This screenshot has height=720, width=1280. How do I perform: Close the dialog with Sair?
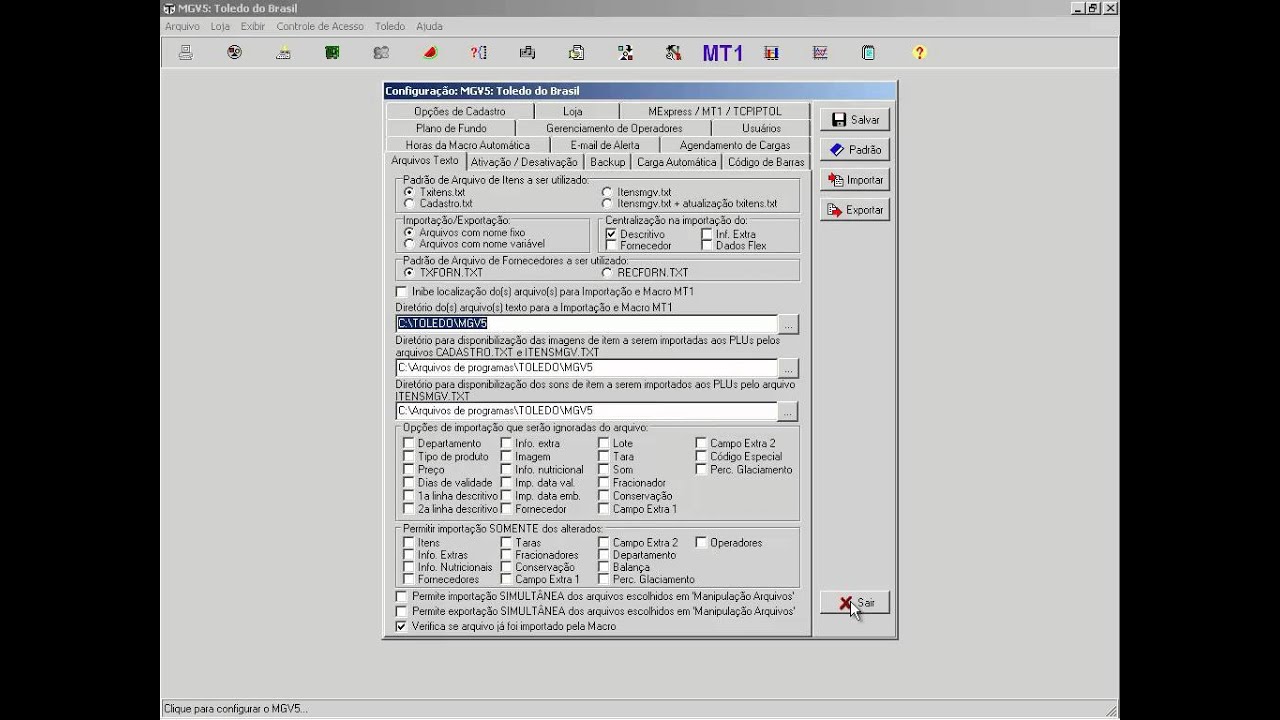tap(855, 603)
